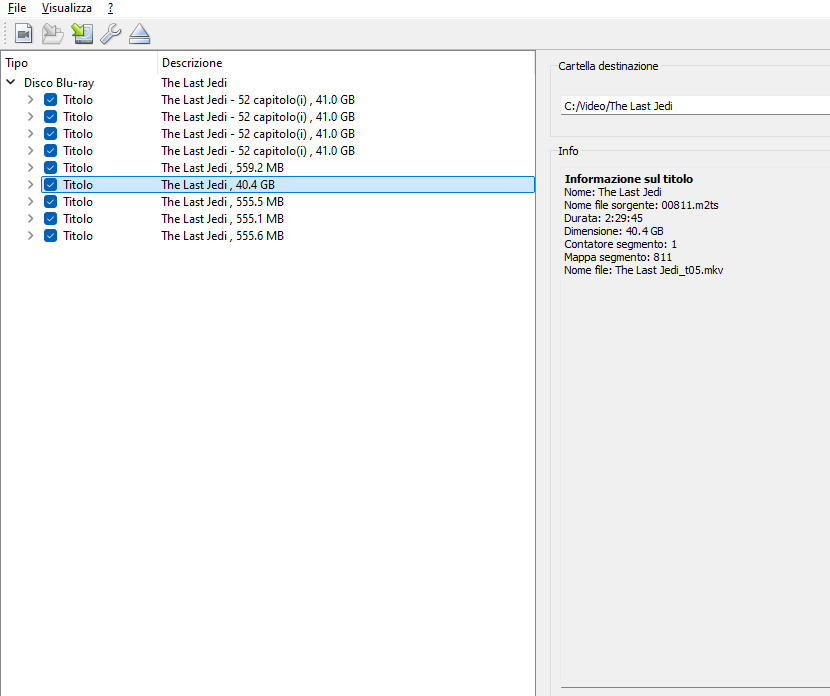Click the 'Info' group label
This screenshot has height=696, width=830.
(568, 151)
